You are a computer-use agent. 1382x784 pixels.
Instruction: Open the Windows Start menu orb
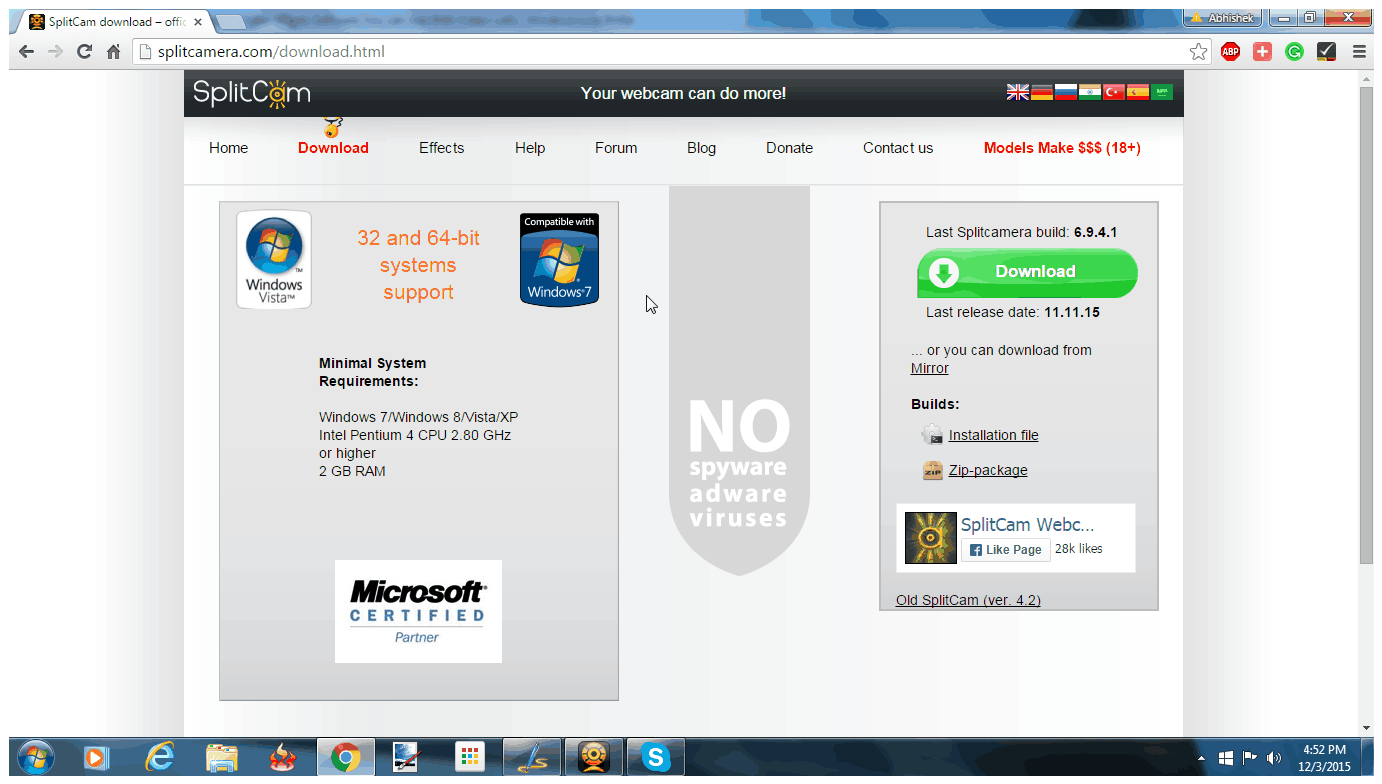36,758
